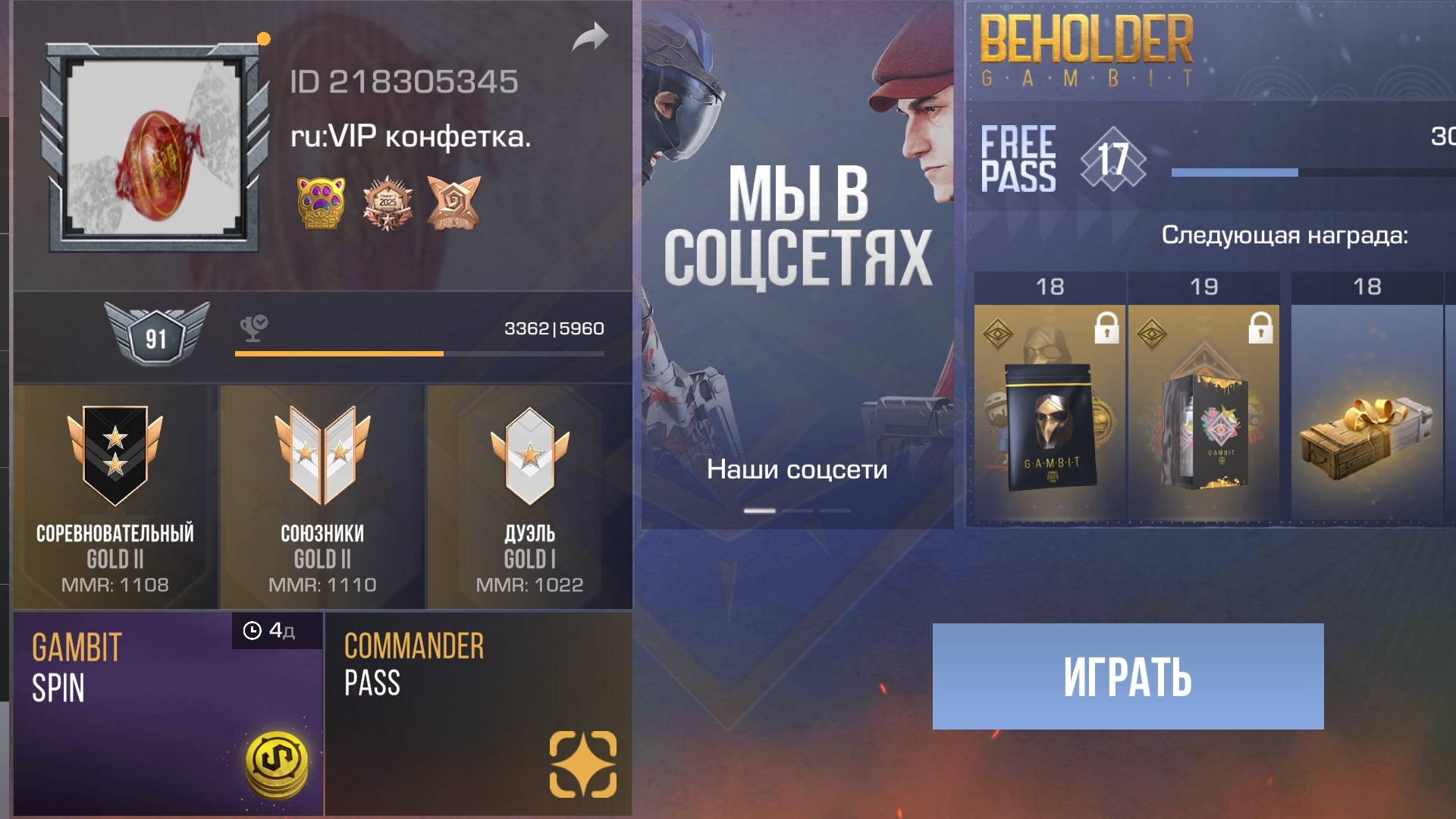Click the trophy icon by experience bar
Image resolution: width=1456 pixels, height=819 pixels.
(253, 328)
